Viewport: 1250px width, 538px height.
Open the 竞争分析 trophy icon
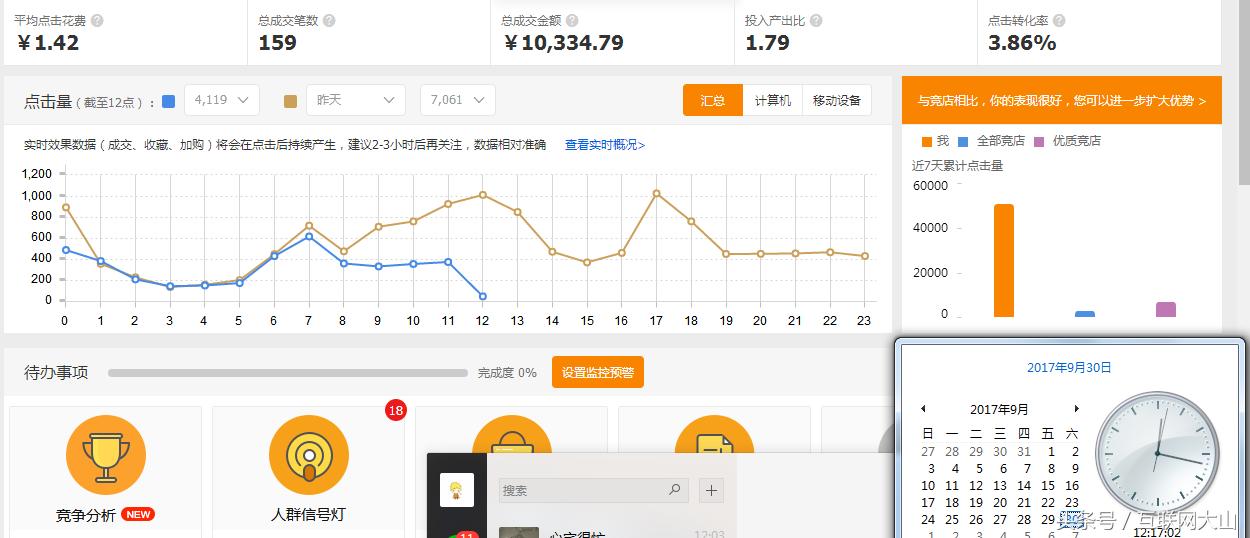click(x=106, y=455)
